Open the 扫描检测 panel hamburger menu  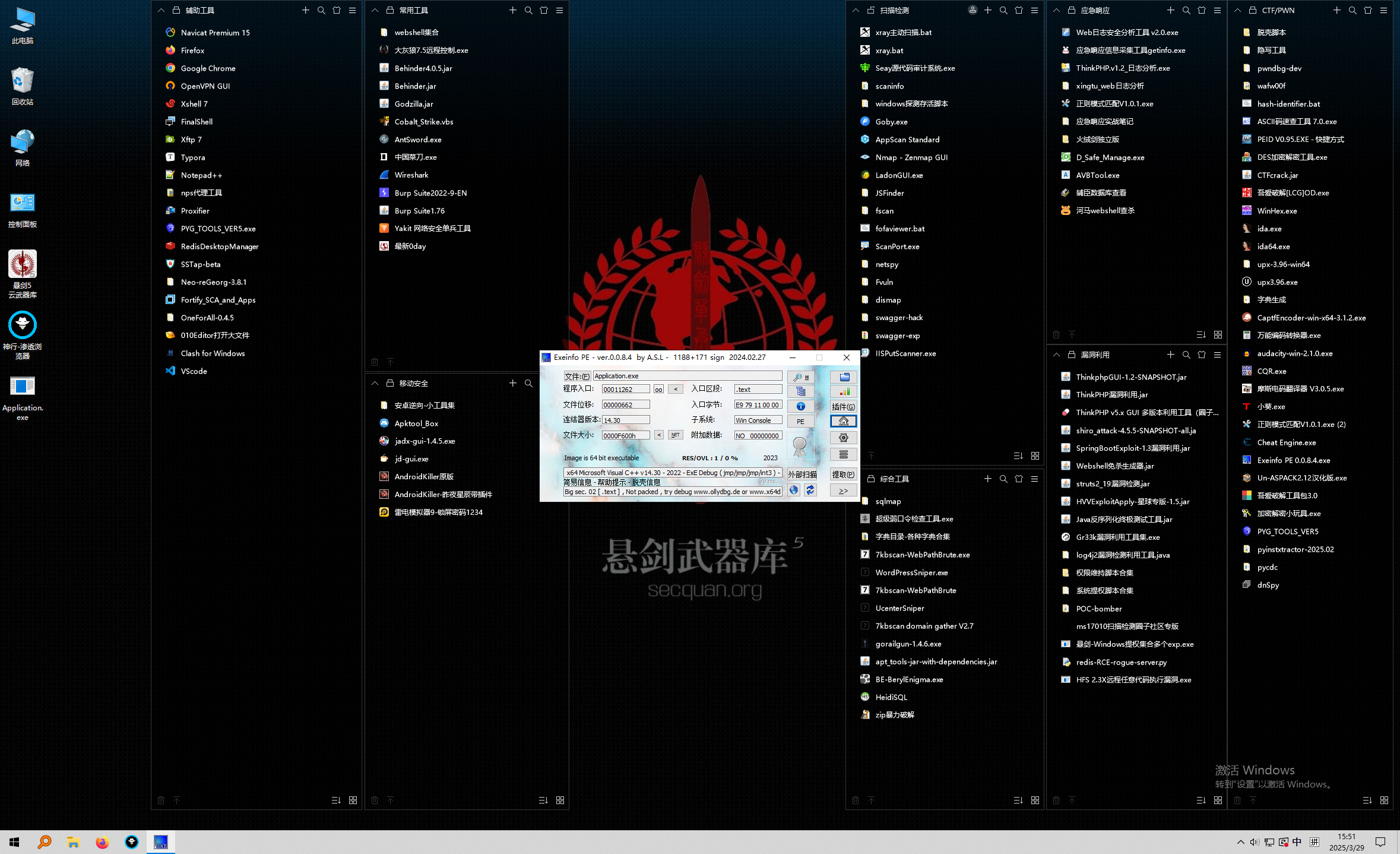click(1034, 10)
